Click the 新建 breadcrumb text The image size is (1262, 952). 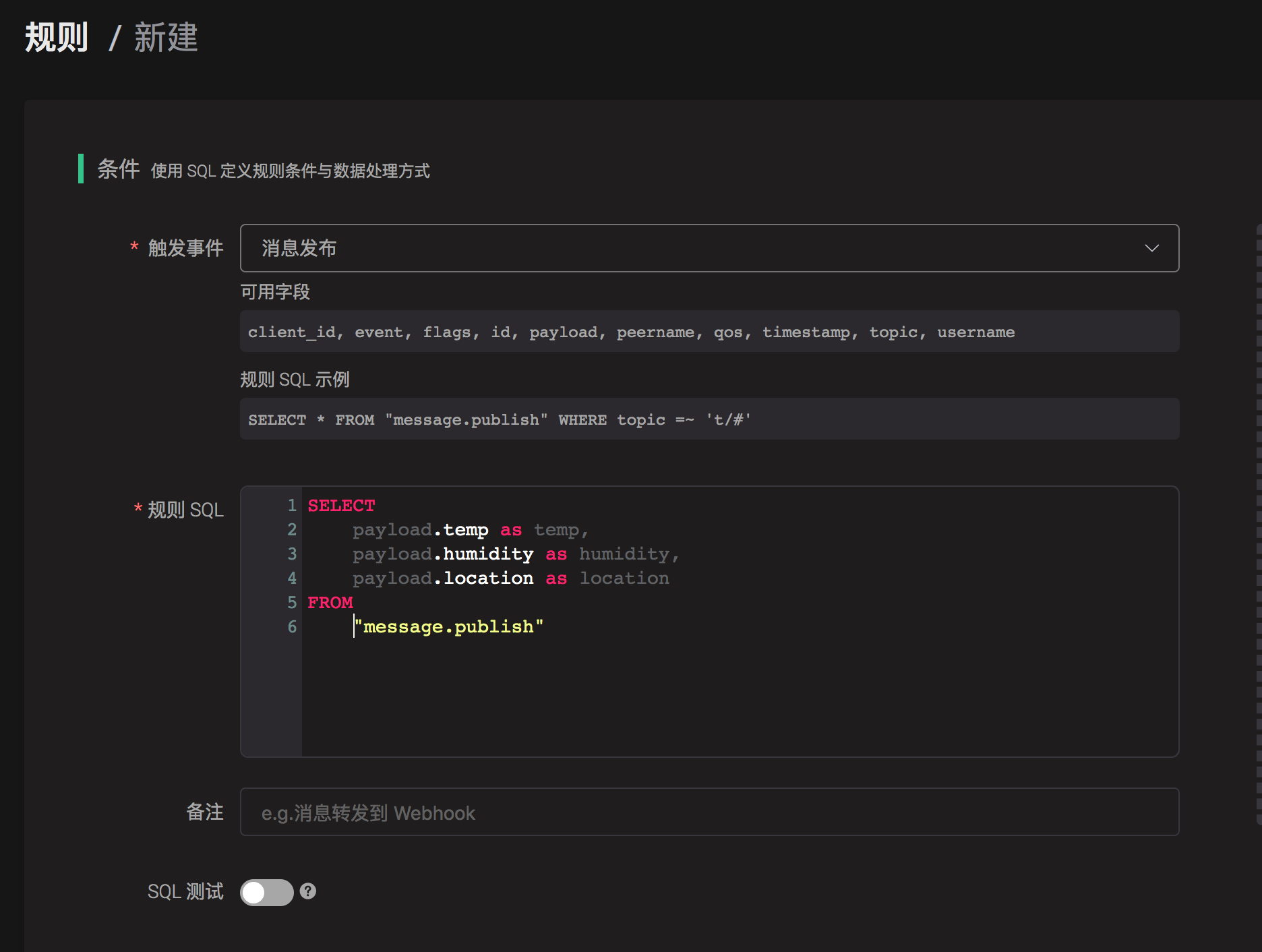[166, 38]
